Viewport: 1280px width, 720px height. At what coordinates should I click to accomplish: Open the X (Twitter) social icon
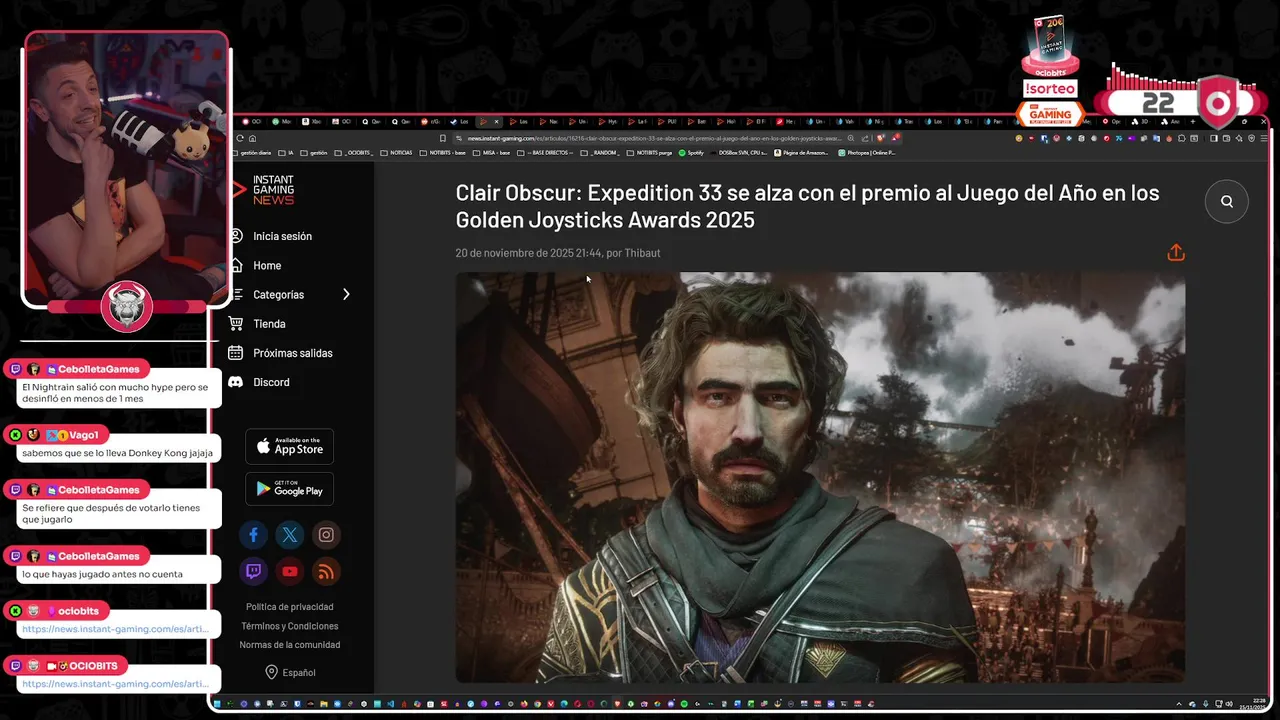pyautogui.click(x=290, y=535)
